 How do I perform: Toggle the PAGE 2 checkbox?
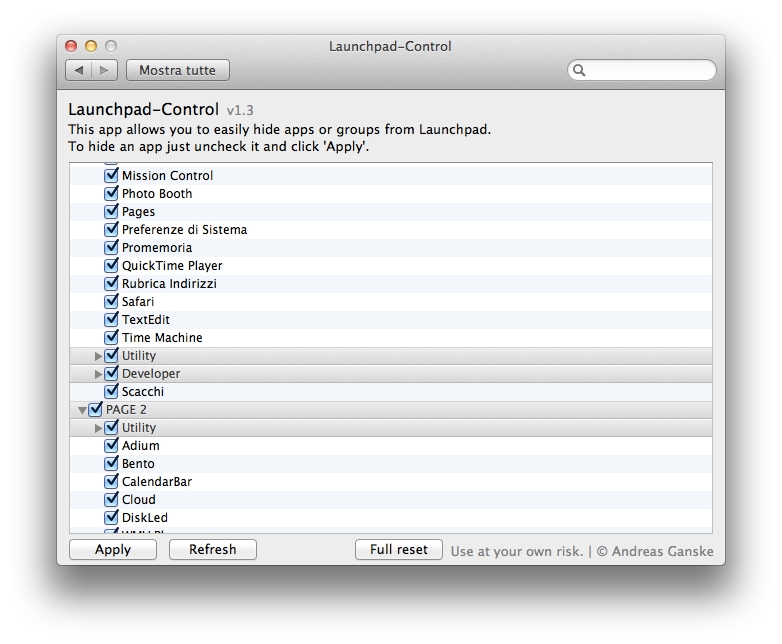coord(95,409)
